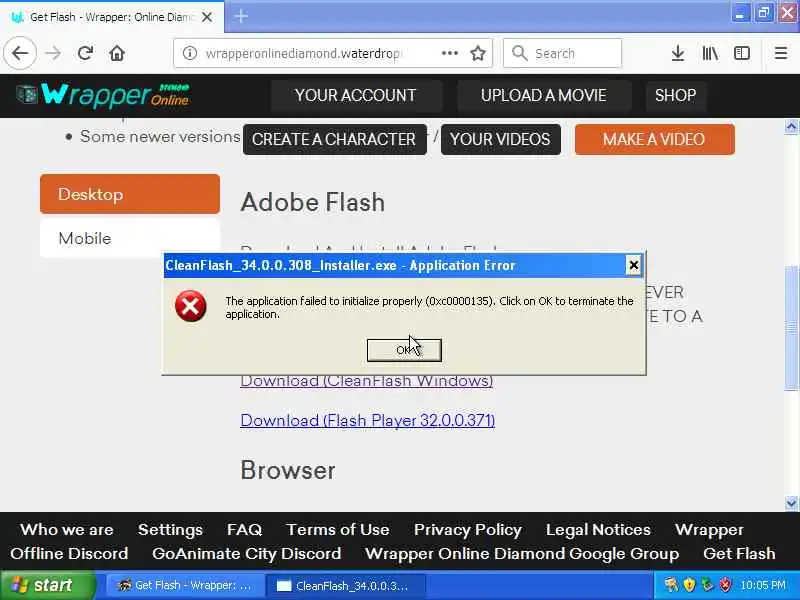The image size is (800, 600).
Task: Select the Desktop section tab
Action: click(x=130, y=194)
